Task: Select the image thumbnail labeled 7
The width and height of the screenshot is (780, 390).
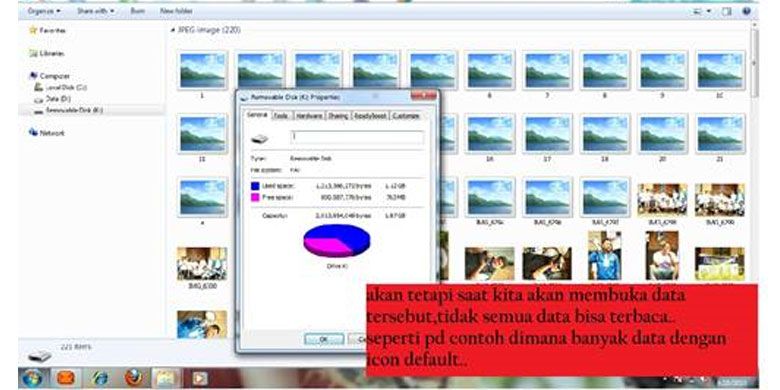Action: tap(547, 70)
